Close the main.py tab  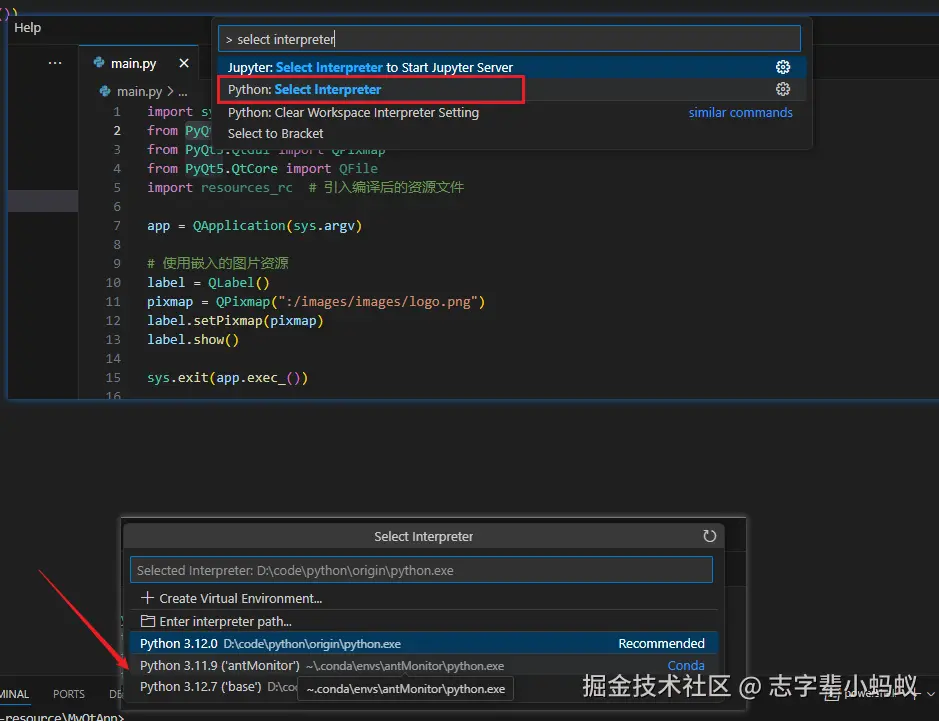pyautogui.click(x=184, y=63)
